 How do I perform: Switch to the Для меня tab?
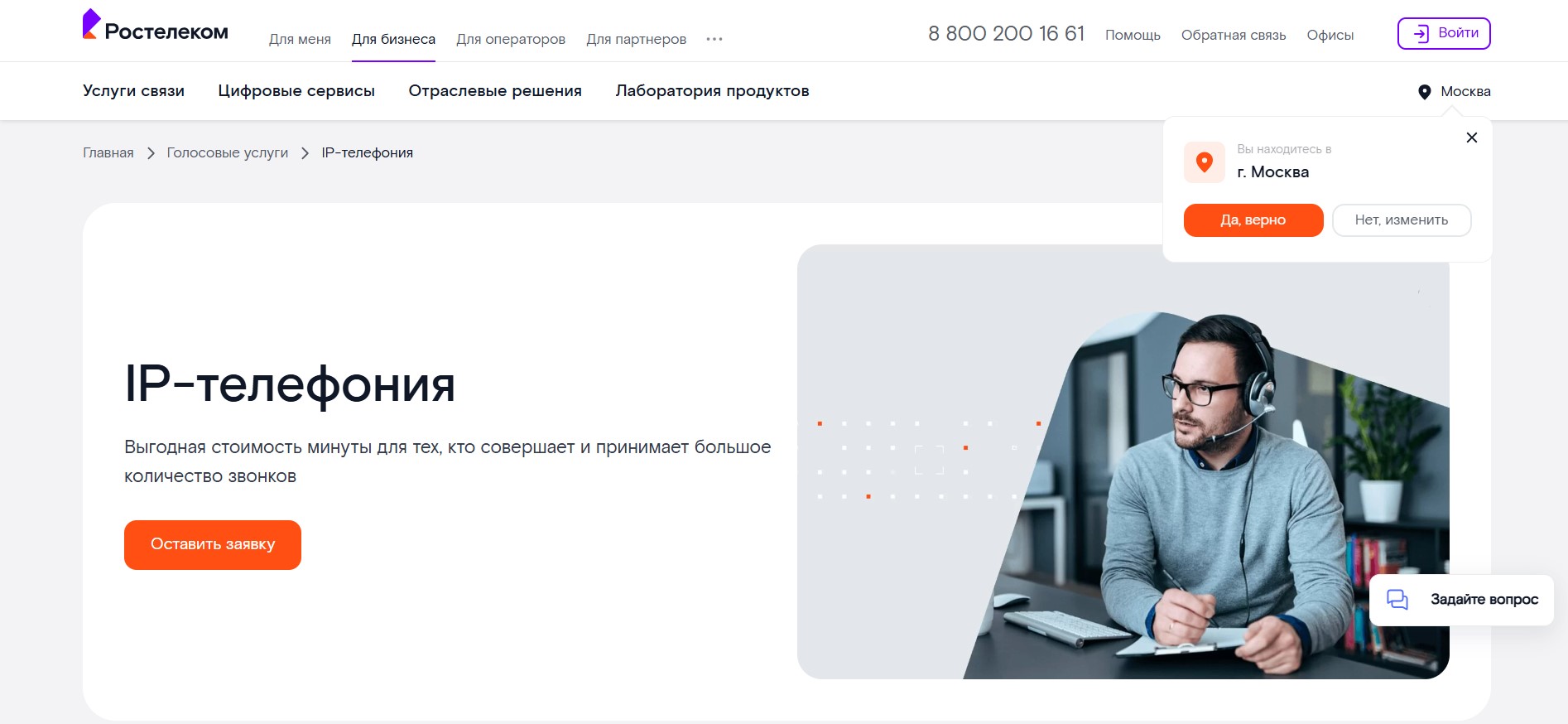point(300,39)
